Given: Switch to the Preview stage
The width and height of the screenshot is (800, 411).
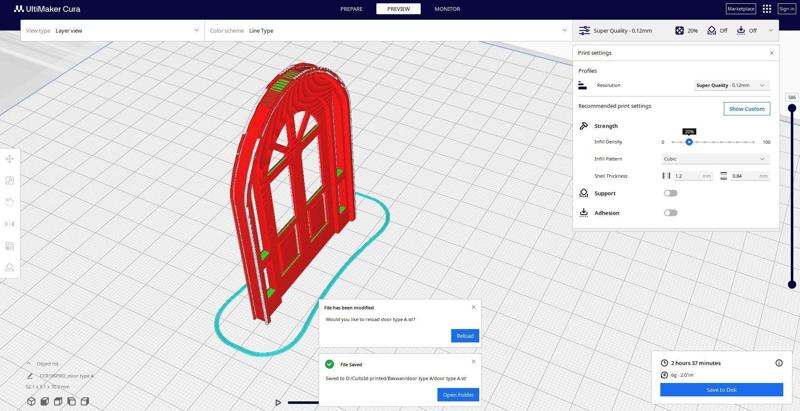Looking at the screenshot, I should [398, 9].
